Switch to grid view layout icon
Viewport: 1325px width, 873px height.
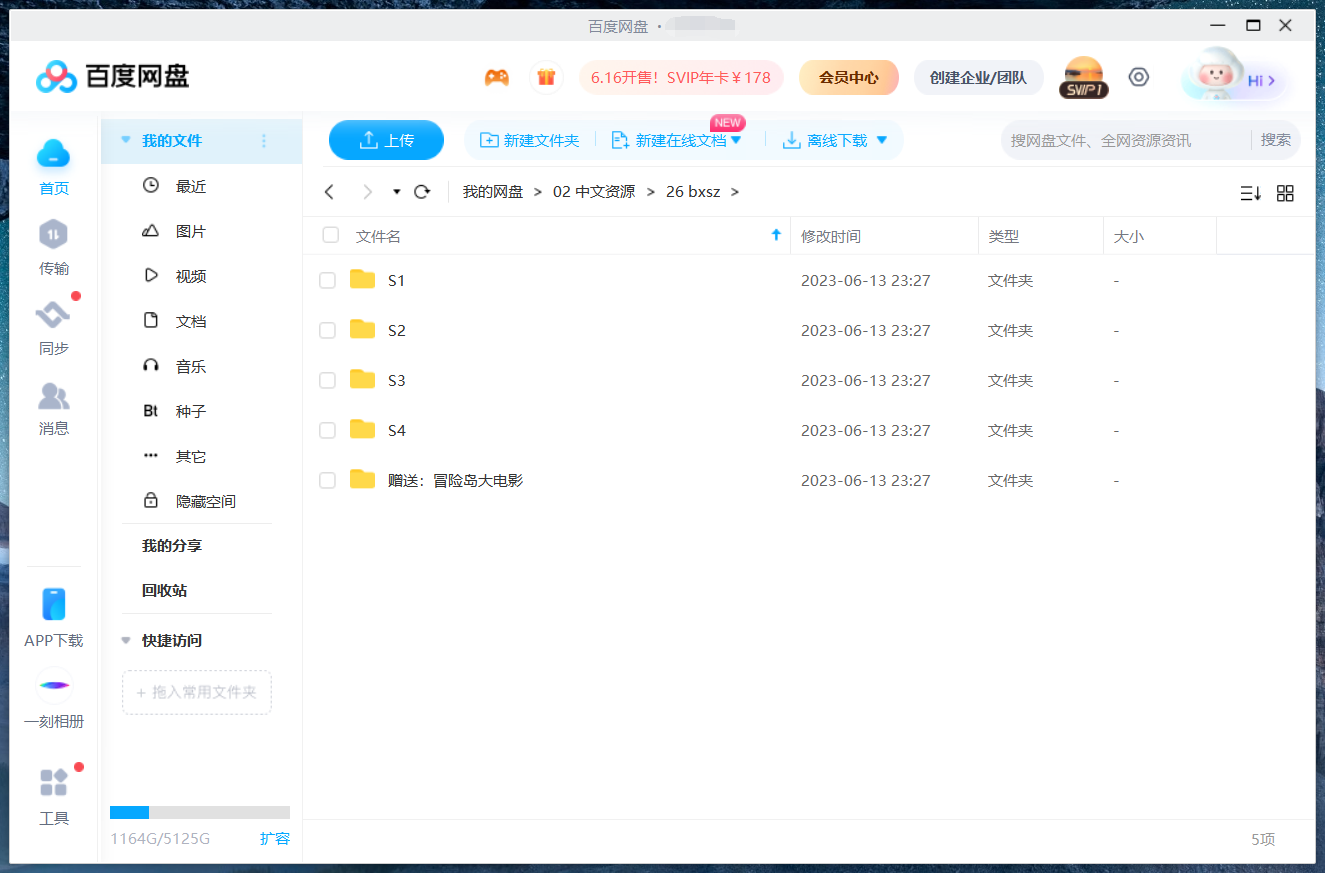pyautogui.click(x=1285, y=193)
